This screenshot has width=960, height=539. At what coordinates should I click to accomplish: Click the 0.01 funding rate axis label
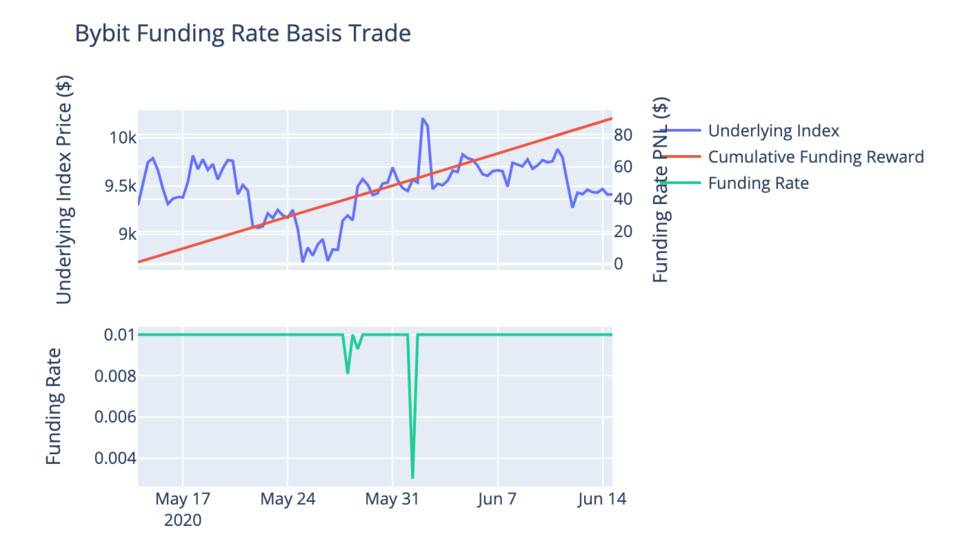tap(119, 334)
